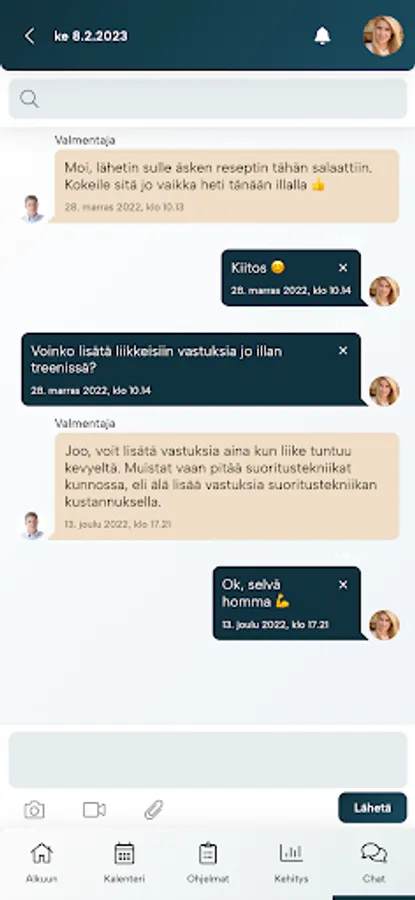Open the Kehitys progress tab
The image size is (415, 900).
pyautogui.click(x=291, y=863)
